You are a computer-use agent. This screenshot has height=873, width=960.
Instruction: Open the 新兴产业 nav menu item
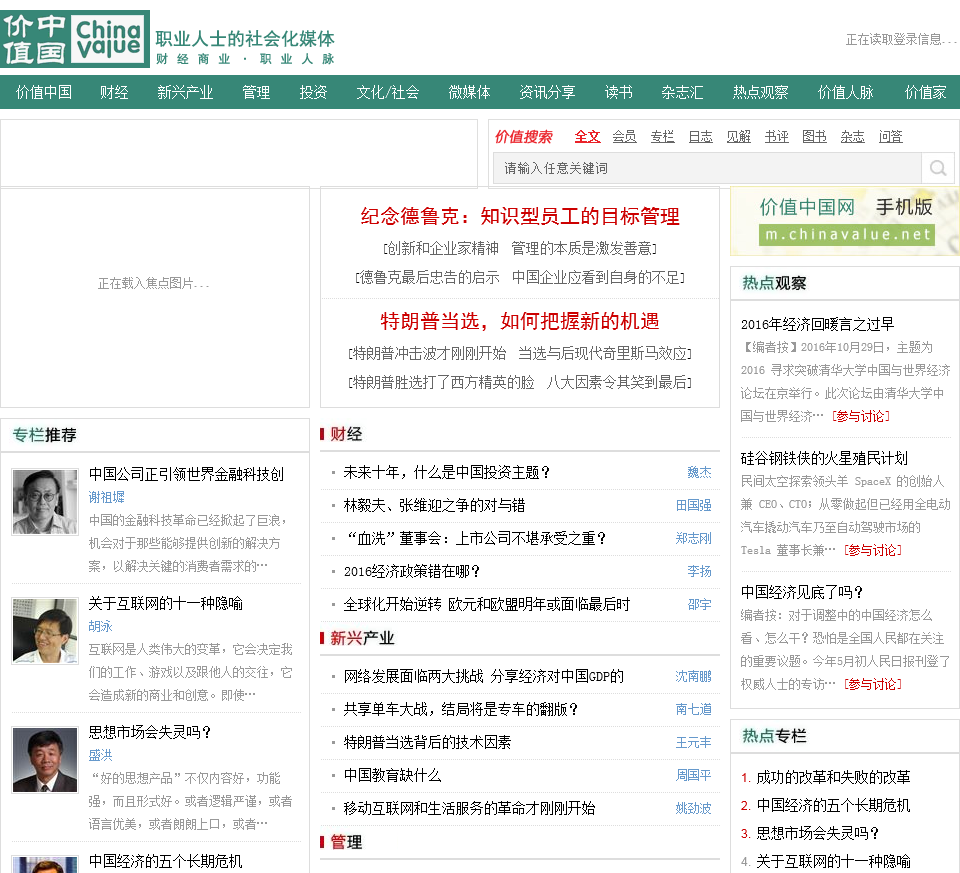point(185,92)
